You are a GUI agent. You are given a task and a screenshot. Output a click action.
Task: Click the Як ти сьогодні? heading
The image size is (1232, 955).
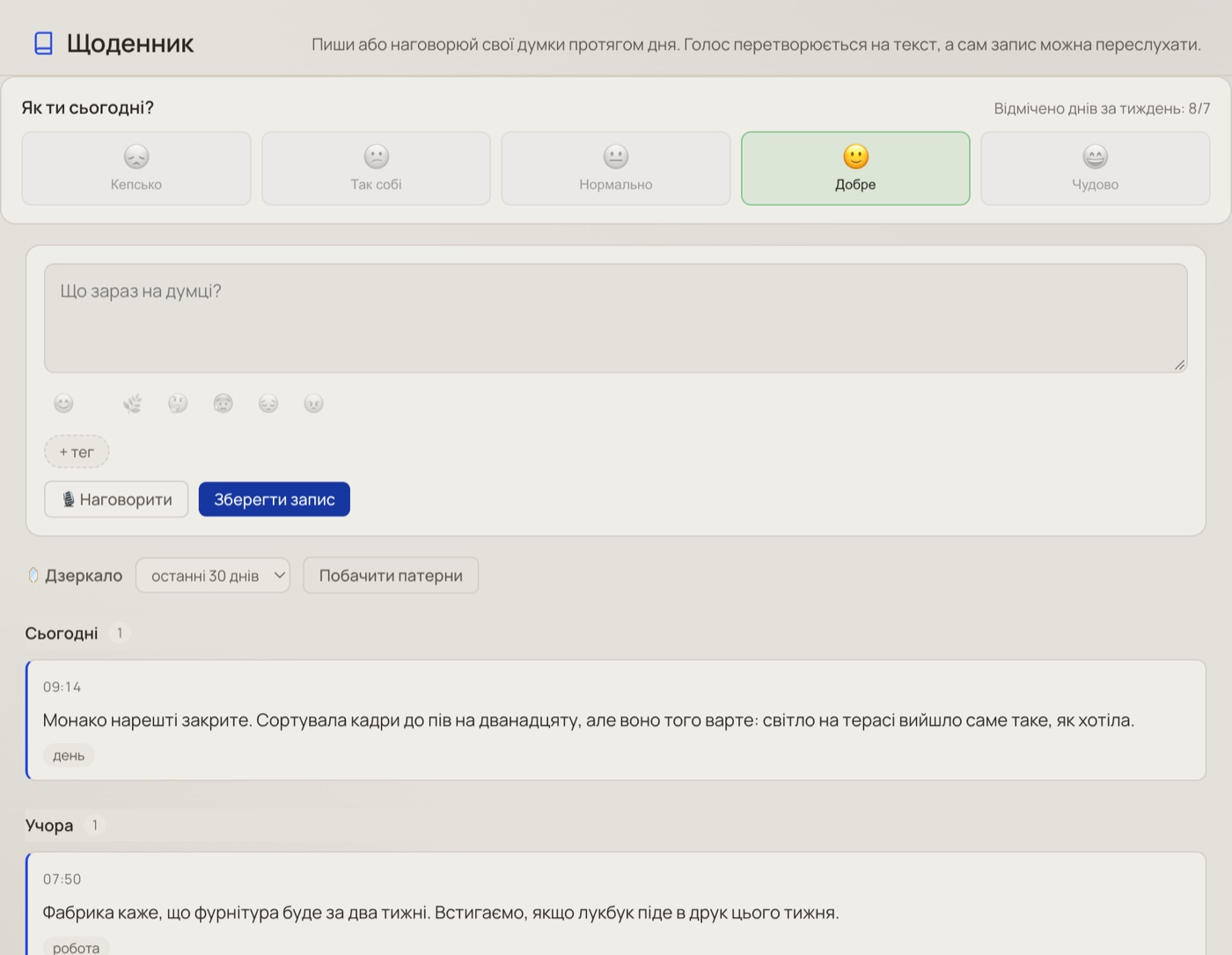point(88,107)
